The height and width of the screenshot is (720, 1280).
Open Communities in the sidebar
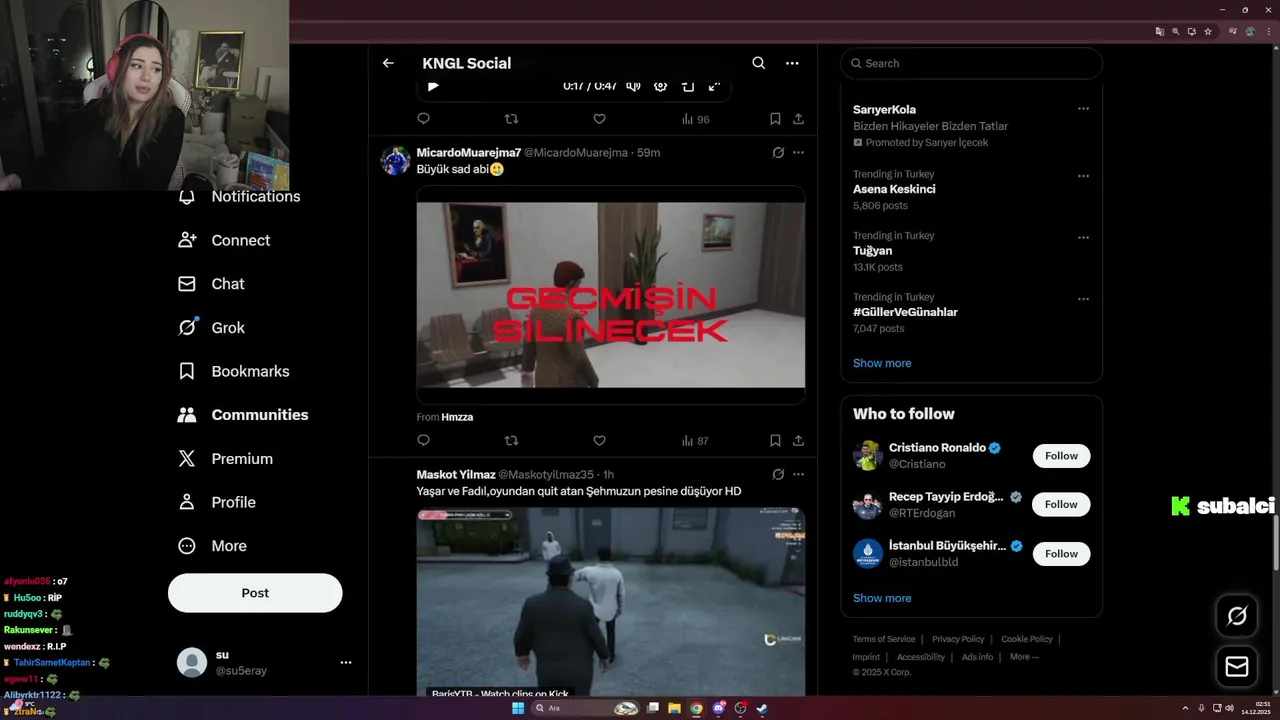[x=243, y=415]
